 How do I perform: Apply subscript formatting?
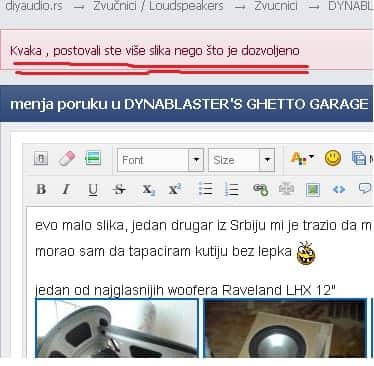tap(149, 190)
